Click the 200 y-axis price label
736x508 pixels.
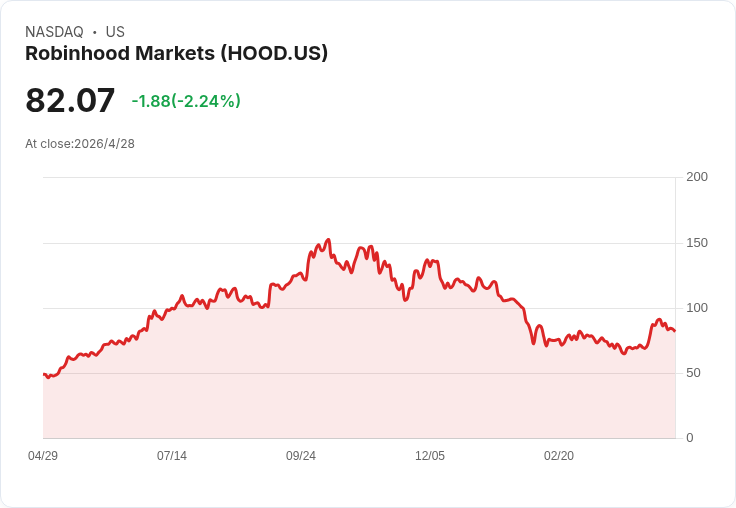[x=697, y=177]
